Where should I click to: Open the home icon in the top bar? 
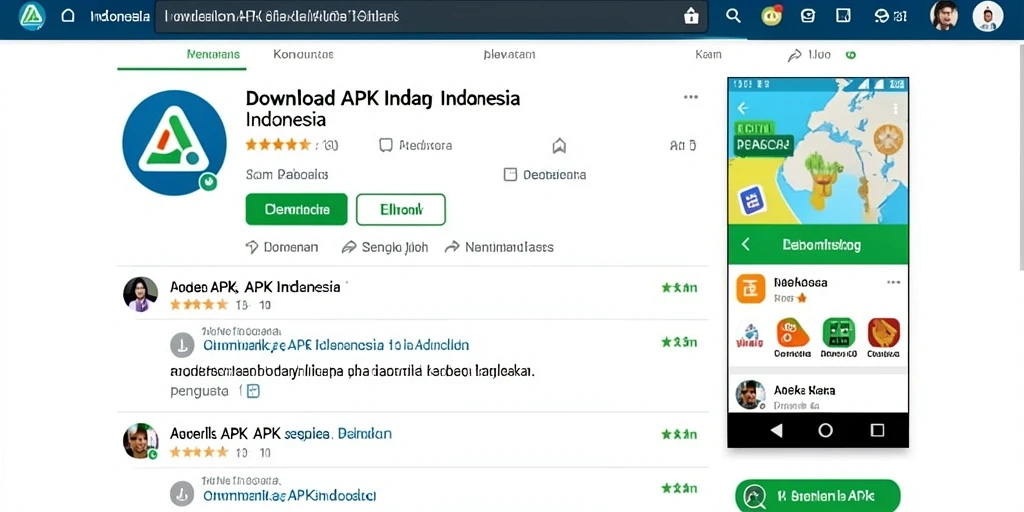click(x=68, y=16)
